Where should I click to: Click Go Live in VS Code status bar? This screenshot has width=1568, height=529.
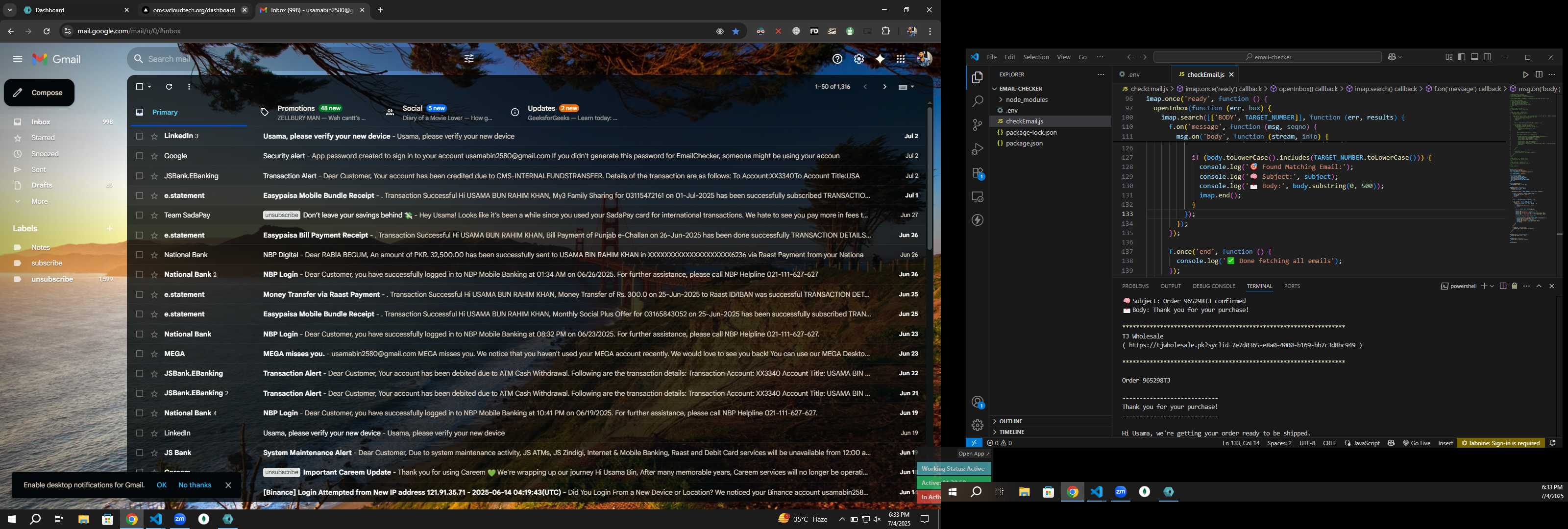click(x=1417, y=443)
